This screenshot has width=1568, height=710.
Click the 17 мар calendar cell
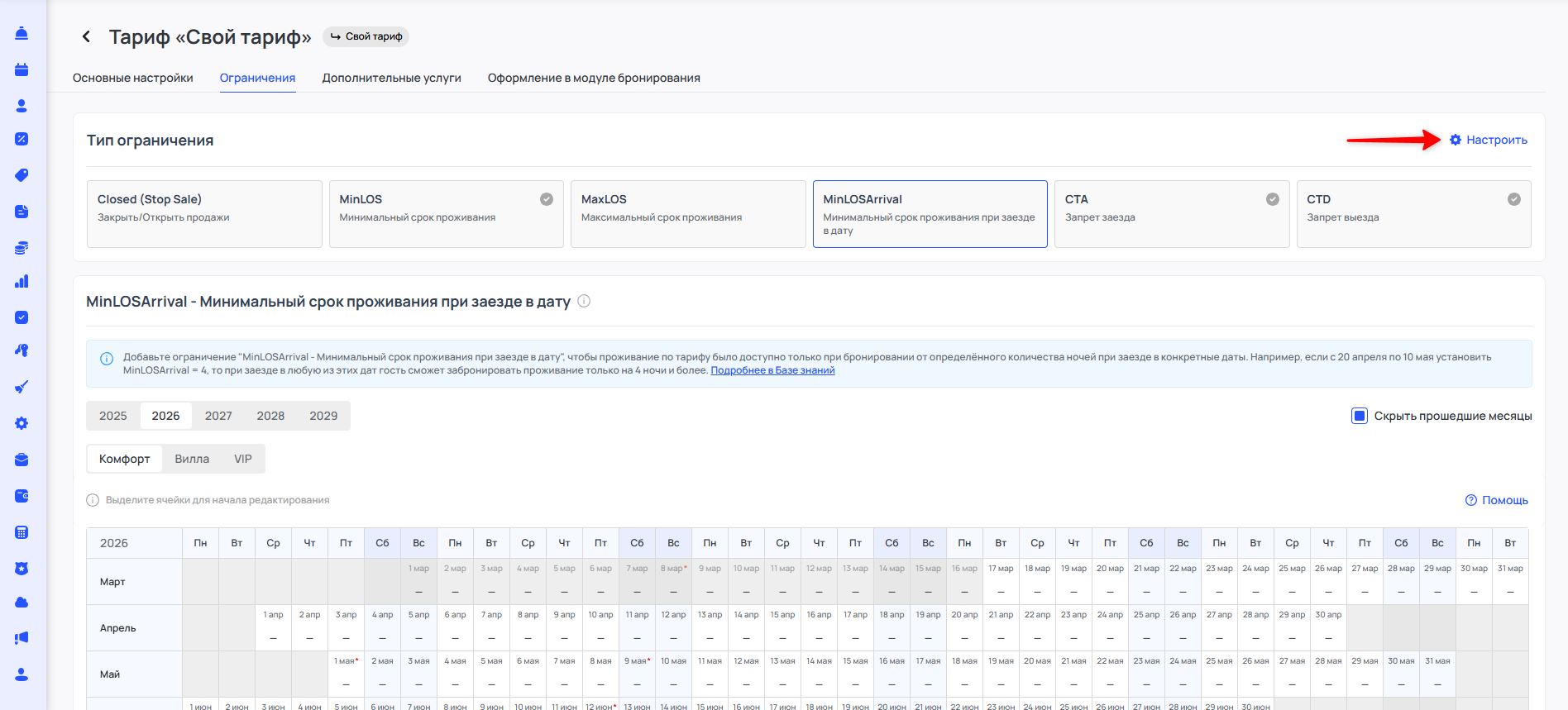(1001, 581)
